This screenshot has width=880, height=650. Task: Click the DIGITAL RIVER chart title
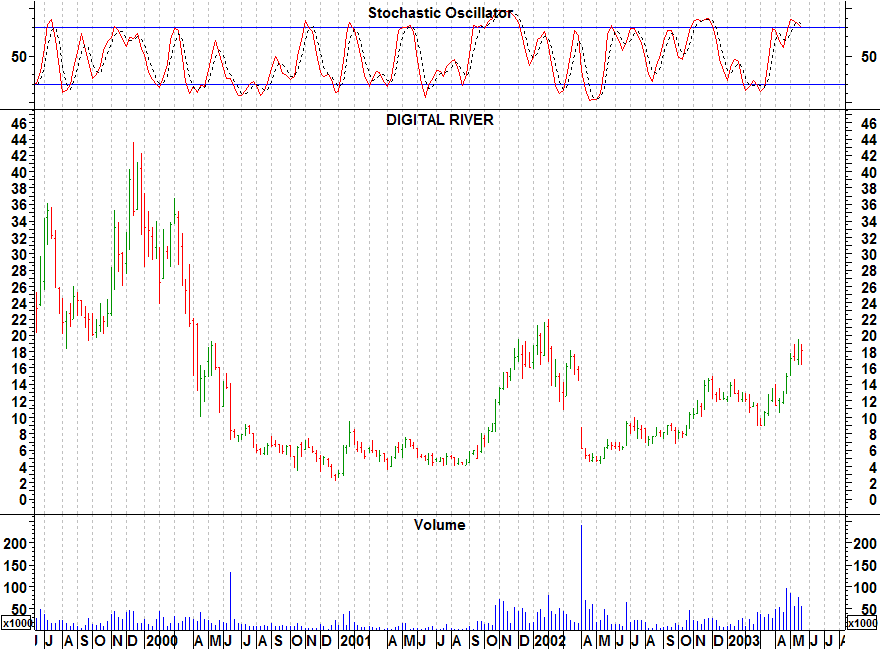(439, 120)
